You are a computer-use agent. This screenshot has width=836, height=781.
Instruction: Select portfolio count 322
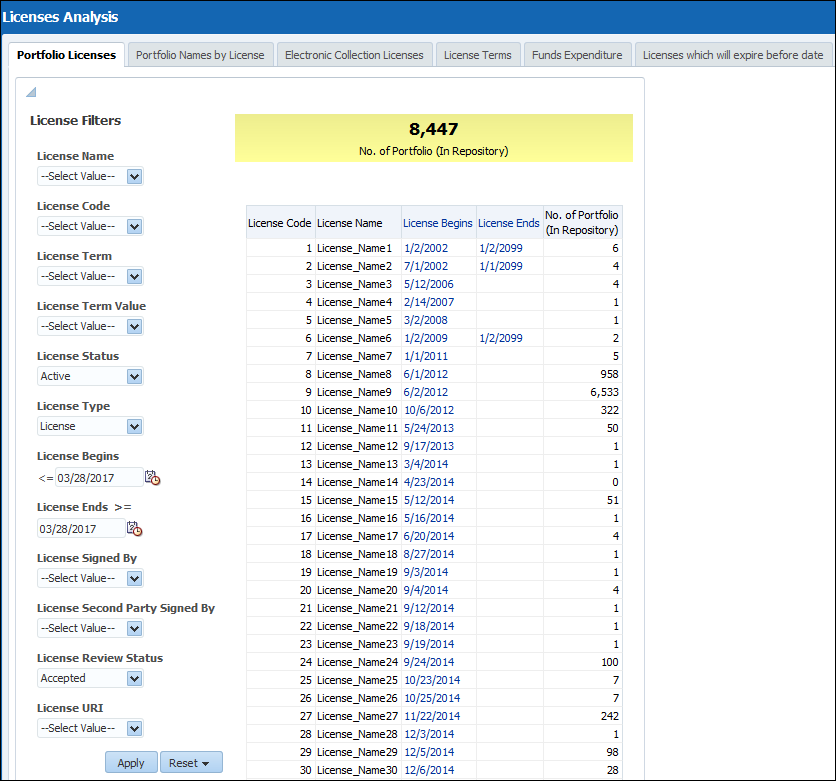click(x=609, y=410)
